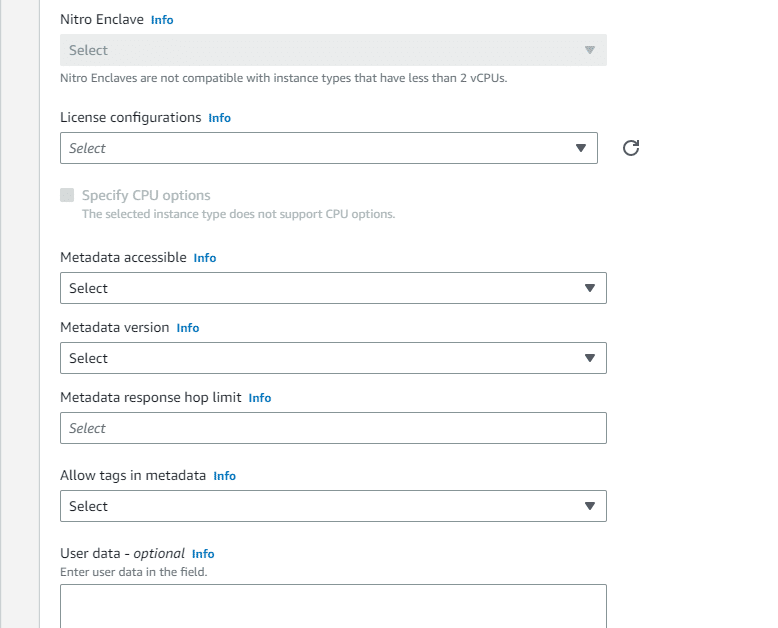Open Info link for Metadata response hop limit
The image size is (778, 628).
(x=259, y=398)
